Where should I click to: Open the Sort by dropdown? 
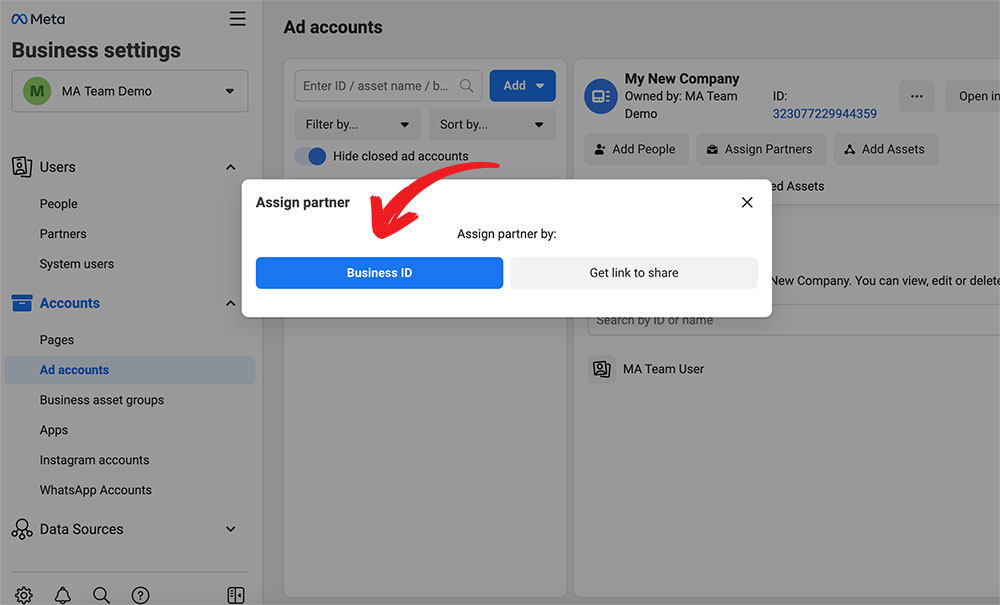(x=491, y=125)
